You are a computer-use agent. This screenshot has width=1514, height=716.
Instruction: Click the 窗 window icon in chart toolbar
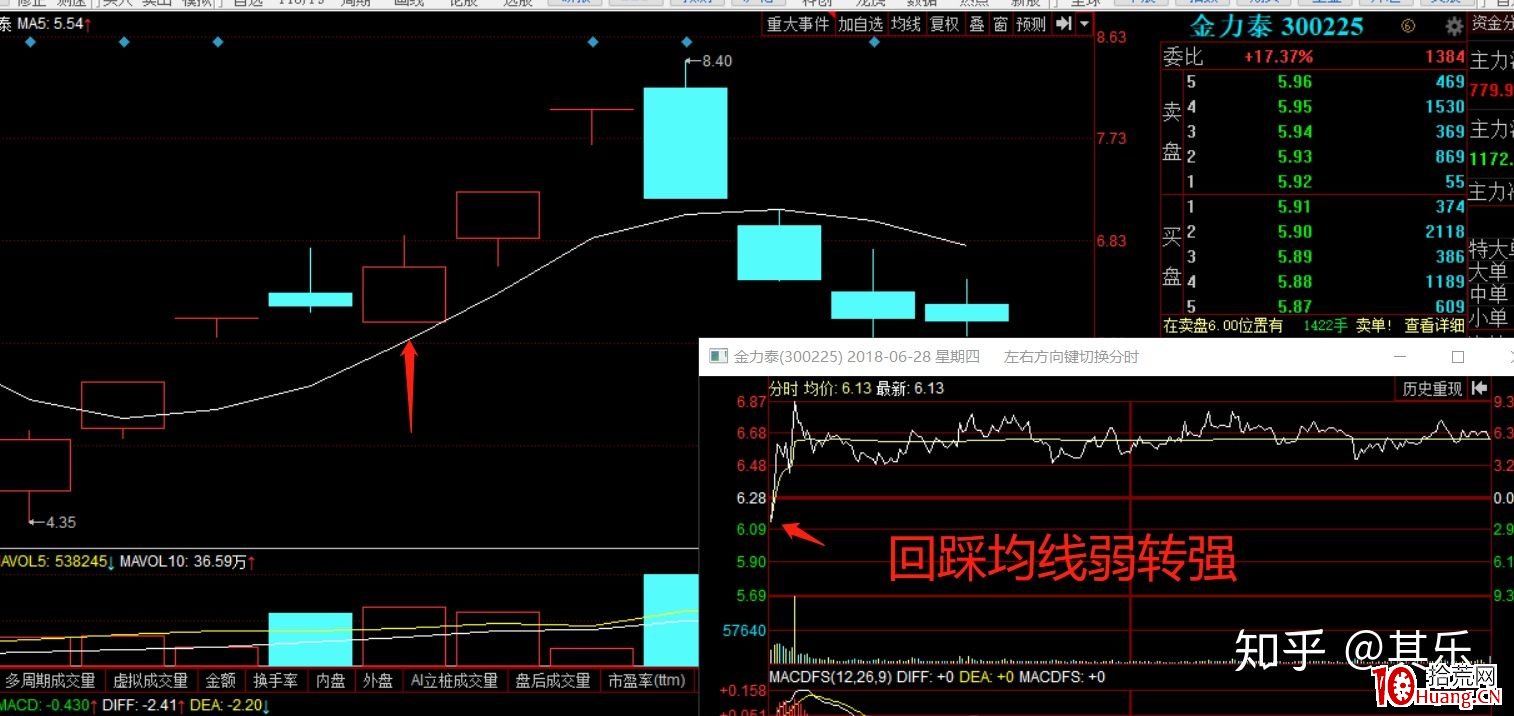[x=1001, y=24]
